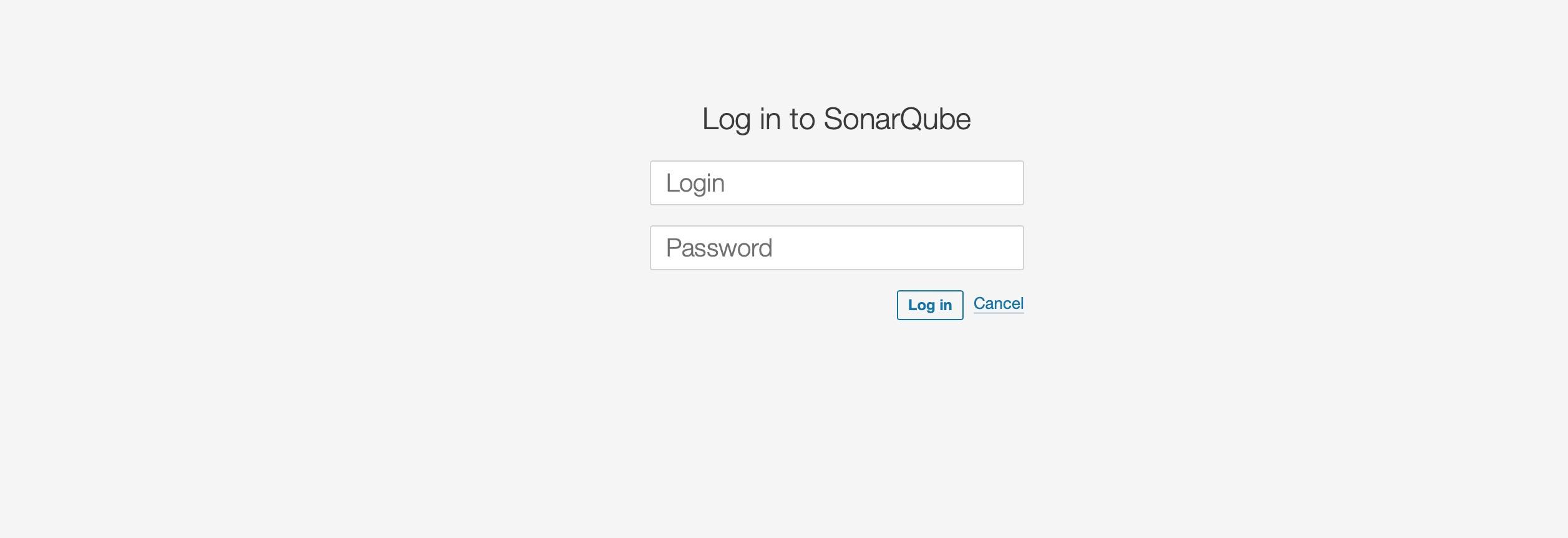Click the Password placeholder text
This screenshot has height=538, width=1568.
point(719,247)
